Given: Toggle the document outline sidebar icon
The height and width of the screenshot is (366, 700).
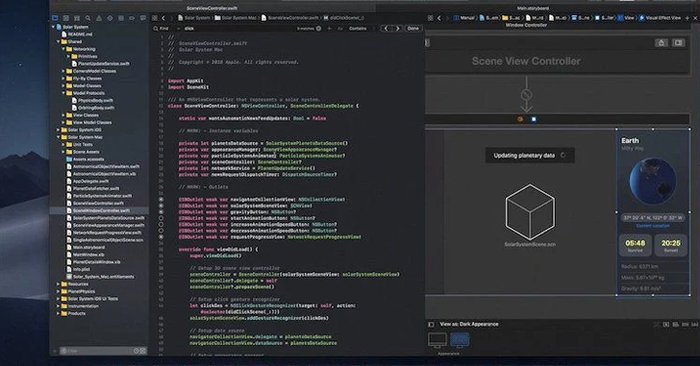Looking at the screenshot, I should (431, 324).
